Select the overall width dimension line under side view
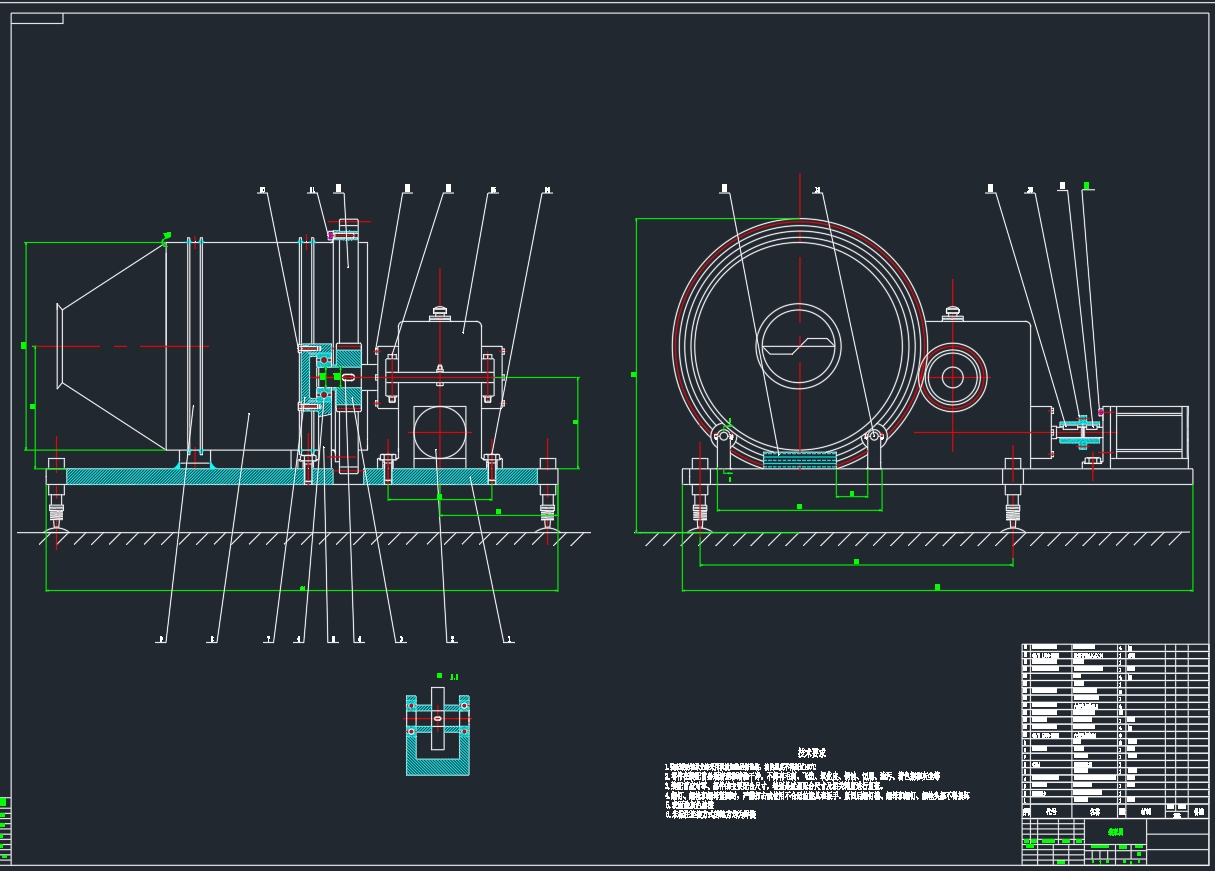Image resolution: width=1215 pixels, height=871 pixels. click(302, 590)
